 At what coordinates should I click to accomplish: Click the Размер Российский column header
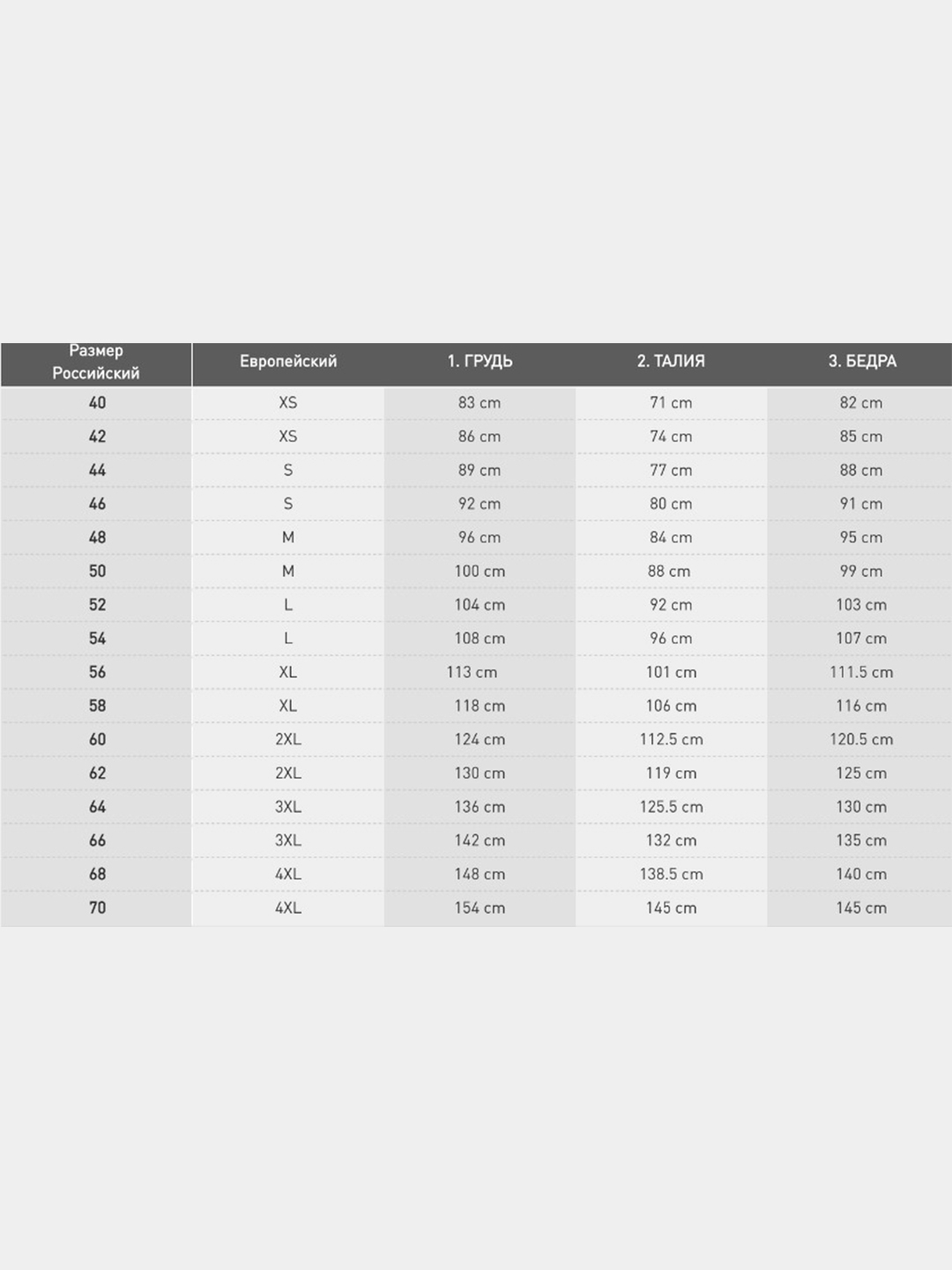coord(96,362)
